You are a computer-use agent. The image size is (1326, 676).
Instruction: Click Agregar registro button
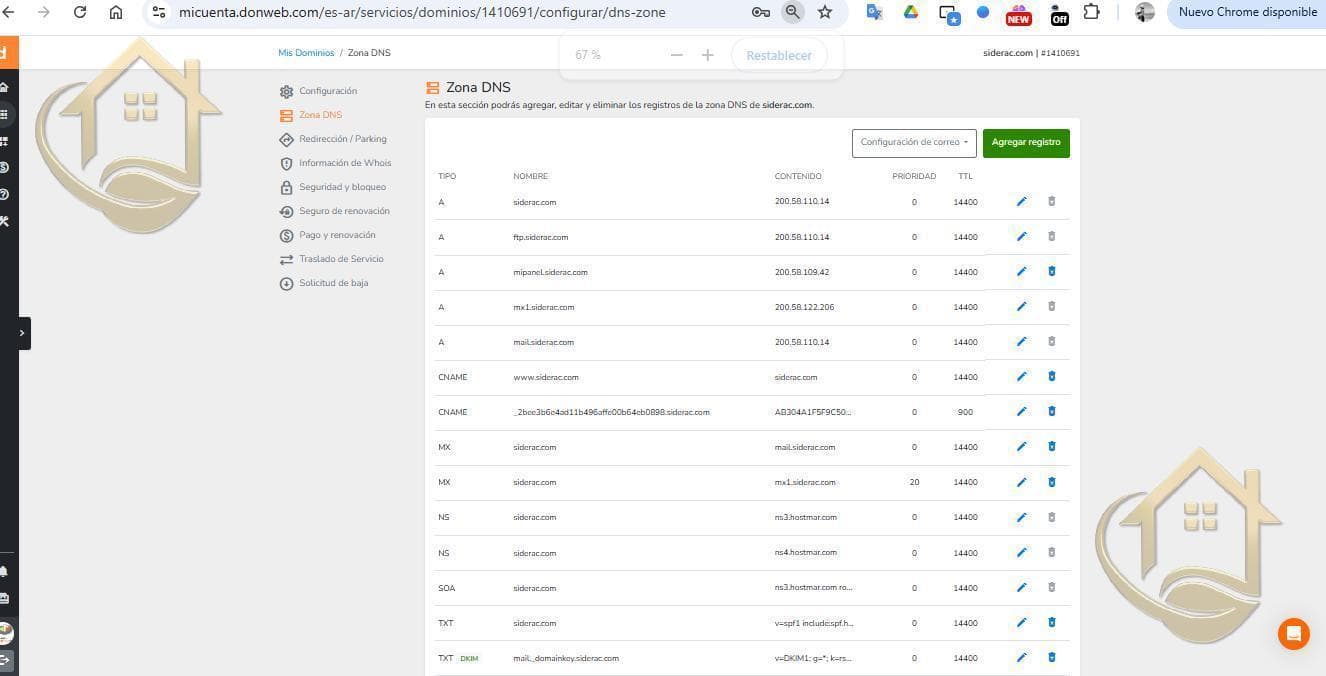1026,143
